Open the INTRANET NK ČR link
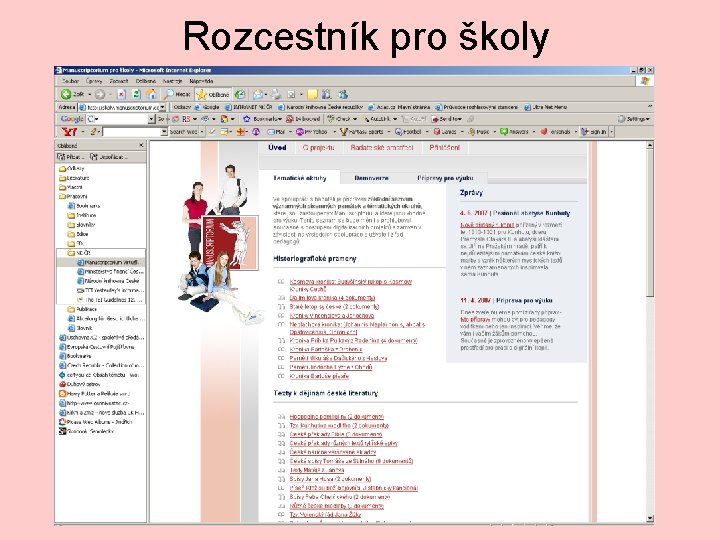 (249, 107)
